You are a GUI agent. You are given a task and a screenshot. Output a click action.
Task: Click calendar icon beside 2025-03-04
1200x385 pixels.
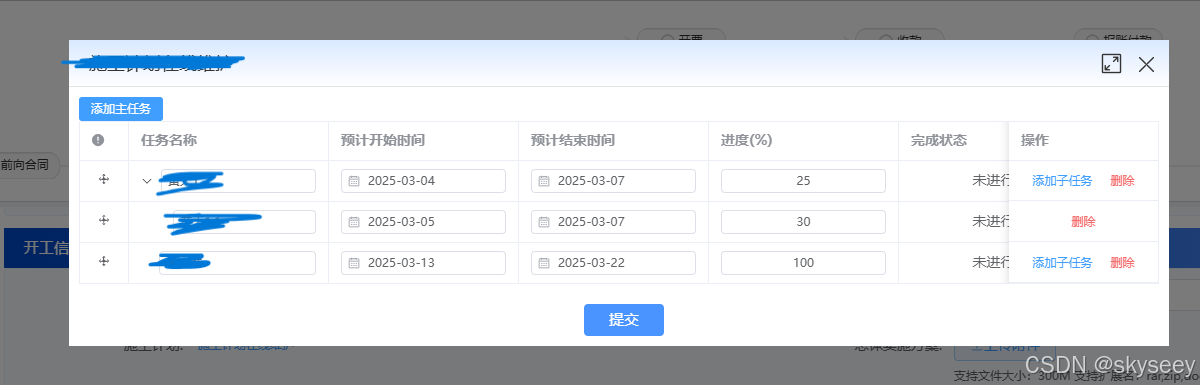354,181
